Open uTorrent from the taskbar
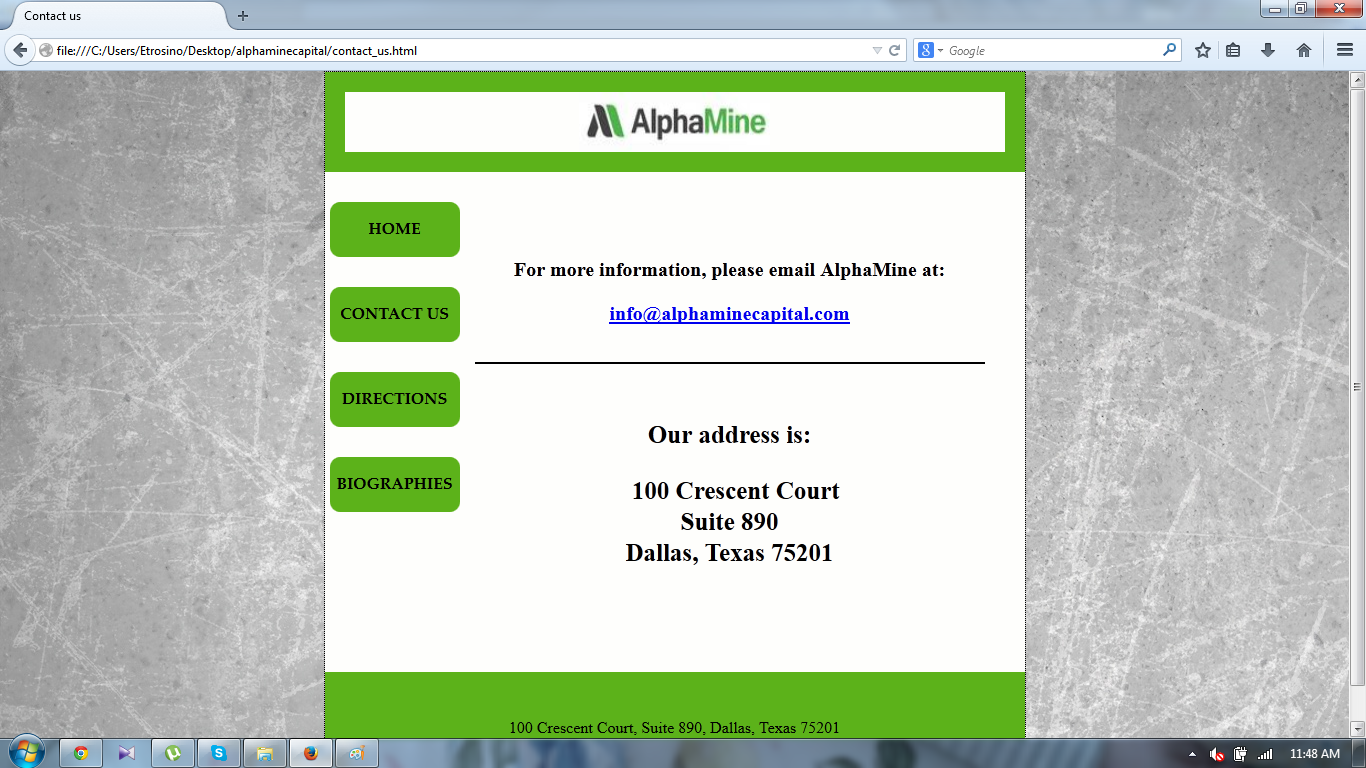Image resolution: width=1366 pixels, height=768 pixels. pos(173,753)
